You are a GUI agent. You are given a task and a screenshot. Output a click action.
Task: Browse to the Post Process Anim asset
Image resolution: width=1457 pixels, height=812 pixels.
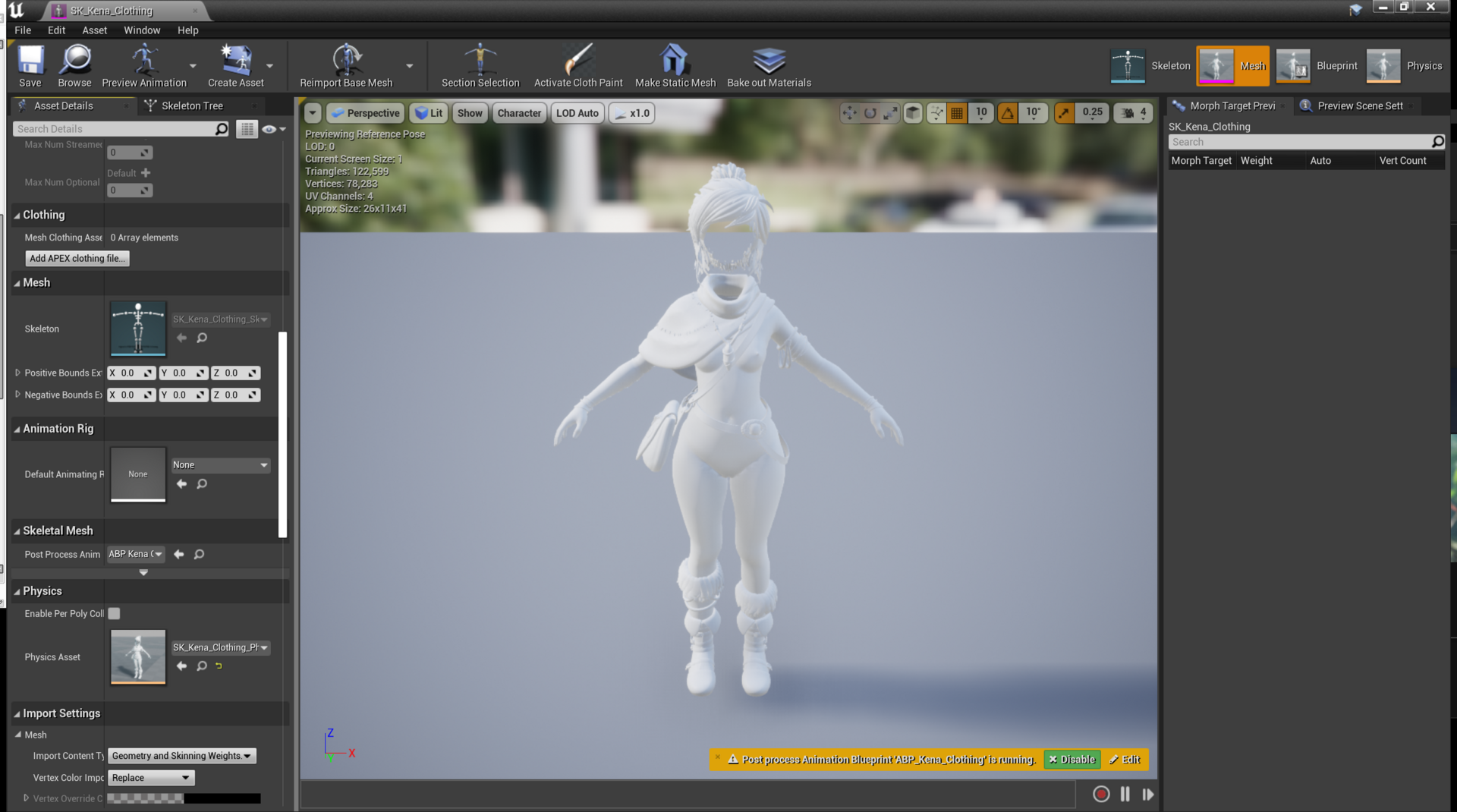click(199, 555)
